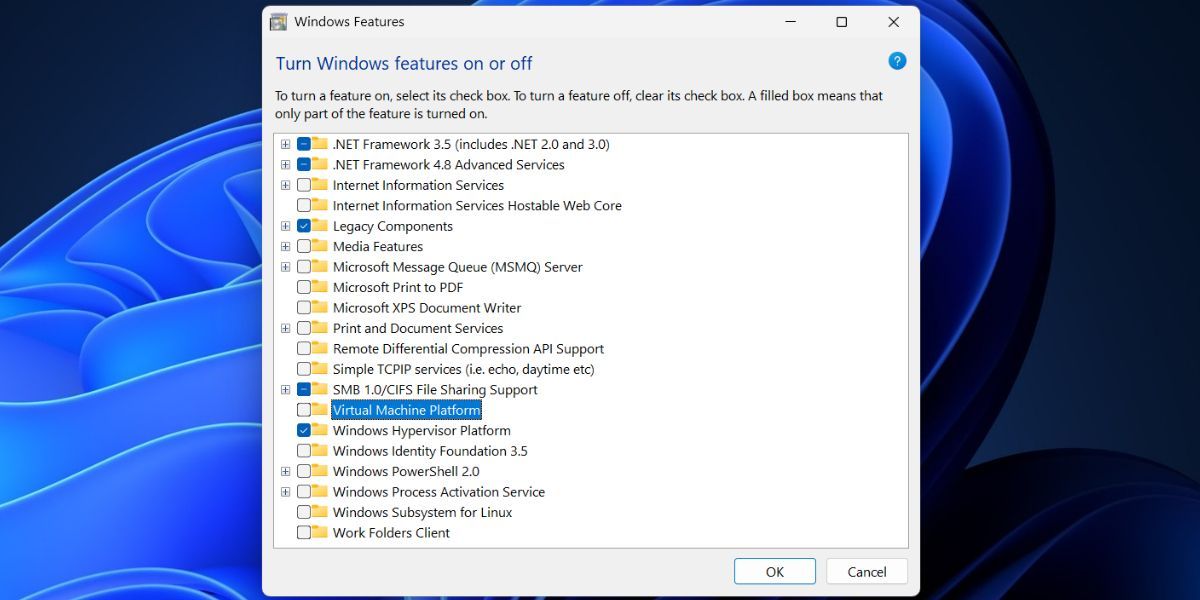Image resolution: width=1200 pixels, height=600 pixels.
Task: Enable the Virtual Machine Platform checkbox
Action: click(x=304, y=410)
